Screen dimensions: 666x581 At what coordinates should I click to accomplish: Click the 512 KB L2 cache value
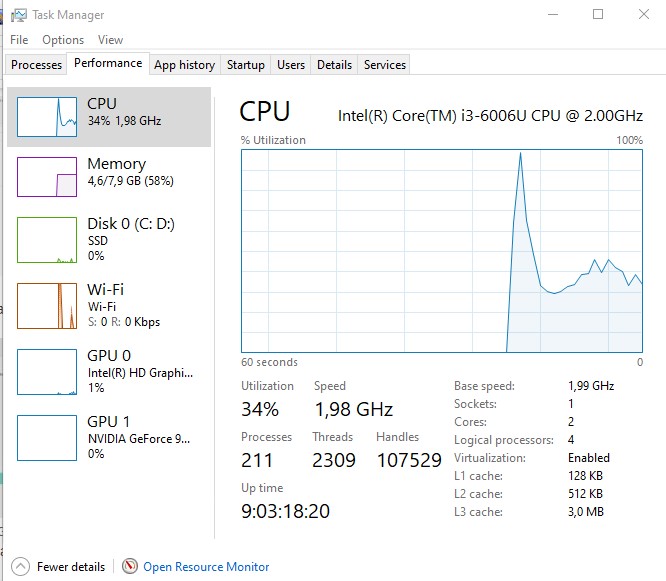585,494
